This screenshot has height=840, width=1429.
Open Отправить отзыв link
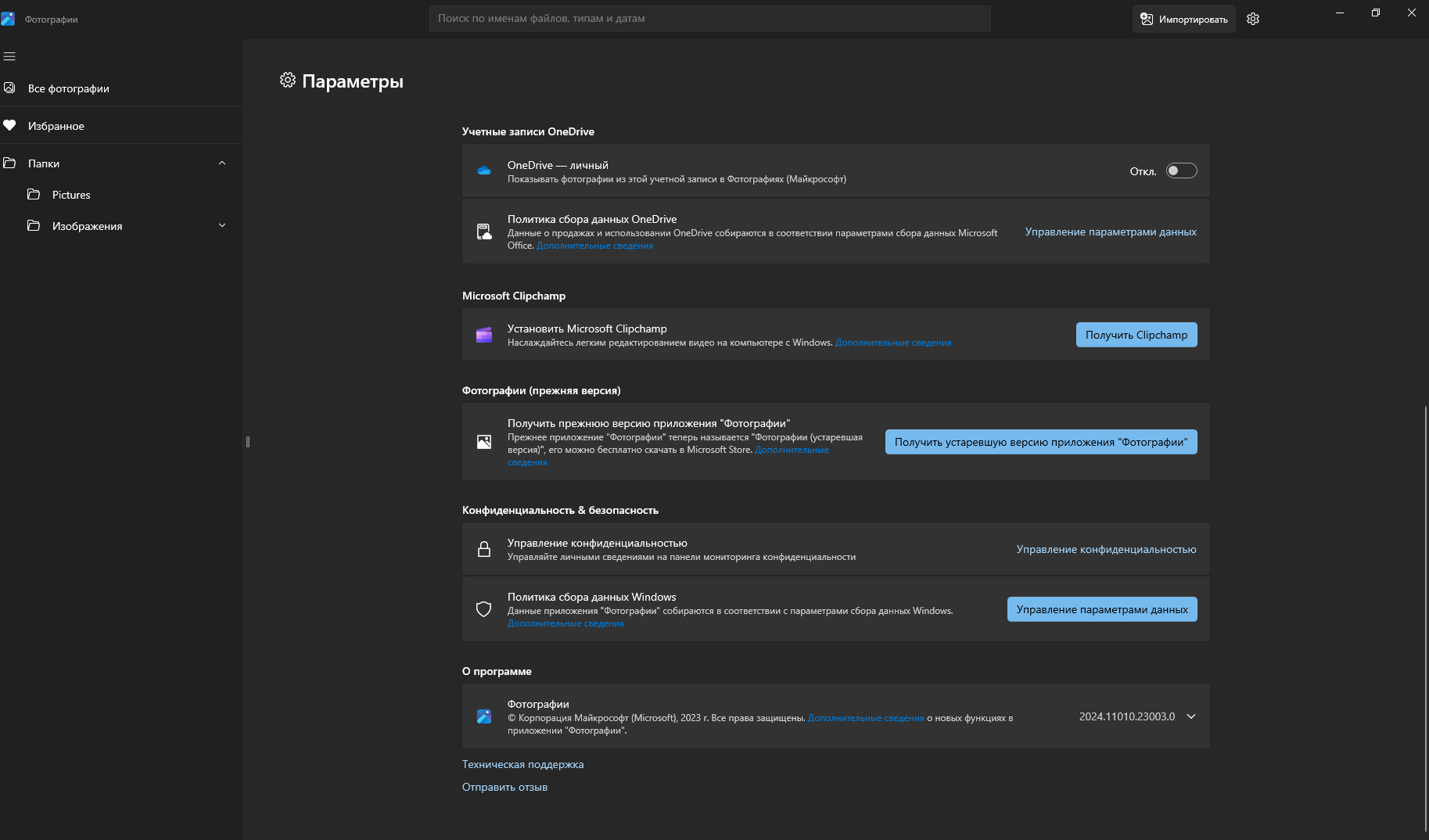point(504,787)
